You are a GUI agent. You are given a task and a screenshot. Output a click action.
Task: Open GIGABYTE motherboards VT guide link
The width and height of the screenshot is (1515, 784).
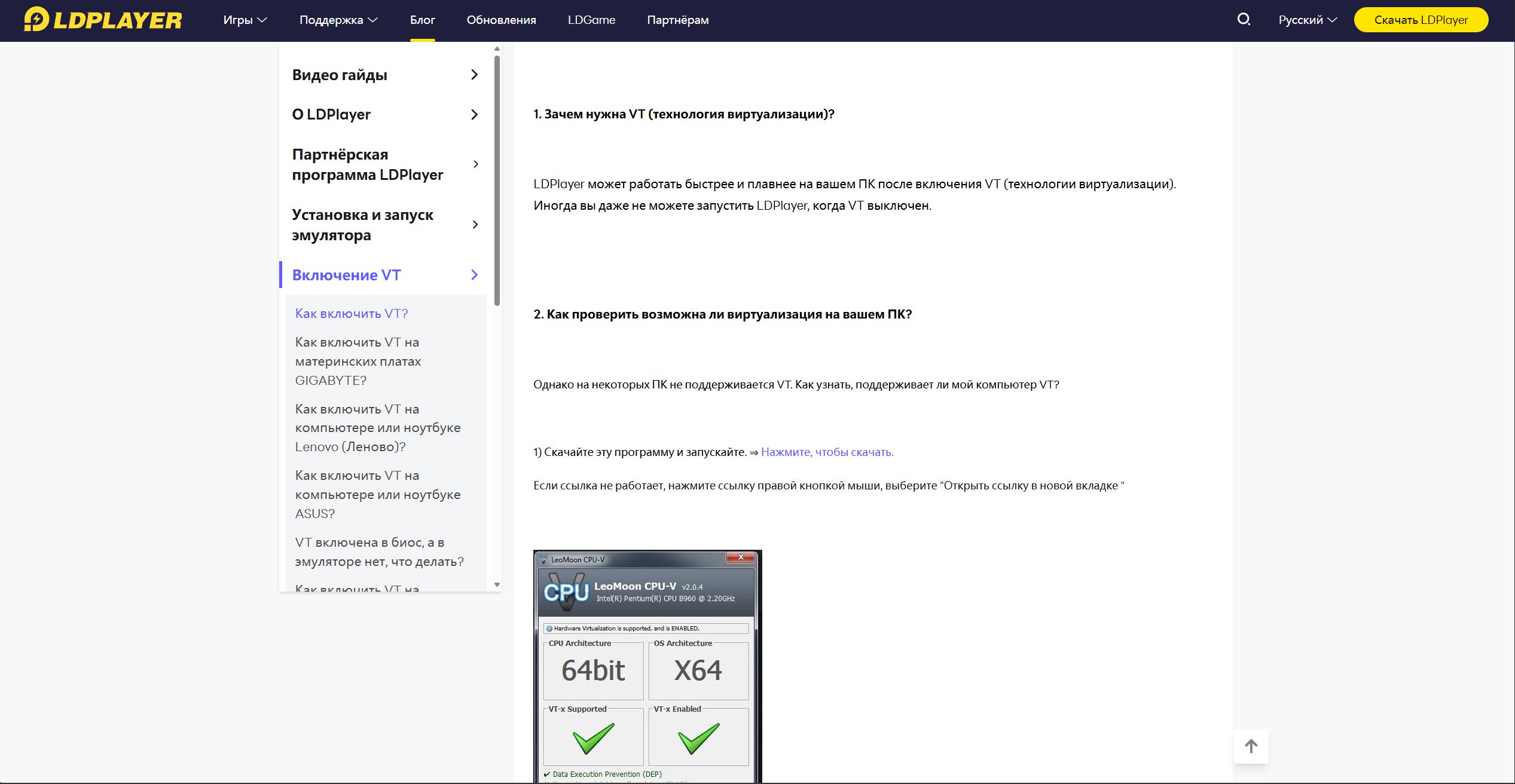click(x=358, y=361)
